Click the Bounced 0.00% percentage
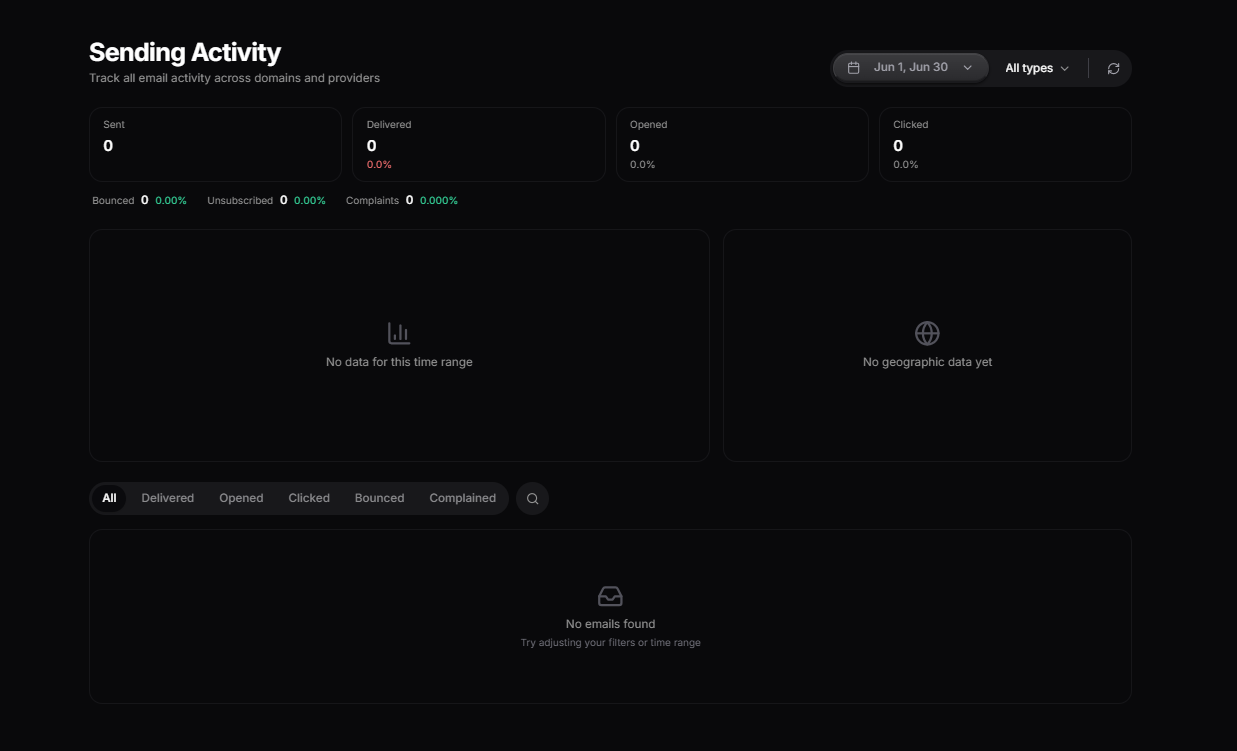The height and width of the screenshot is (751, 1237). (x=171, y=201)
